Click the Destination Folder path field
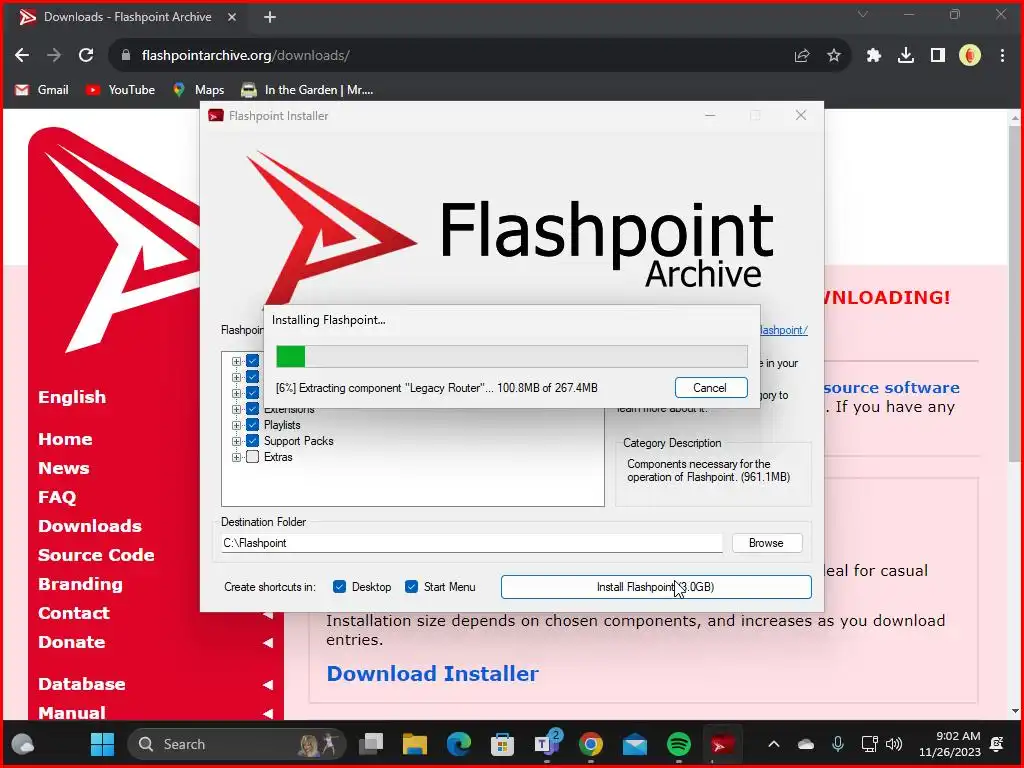This screenshot has height=768, width=1024. click(472, 543)
